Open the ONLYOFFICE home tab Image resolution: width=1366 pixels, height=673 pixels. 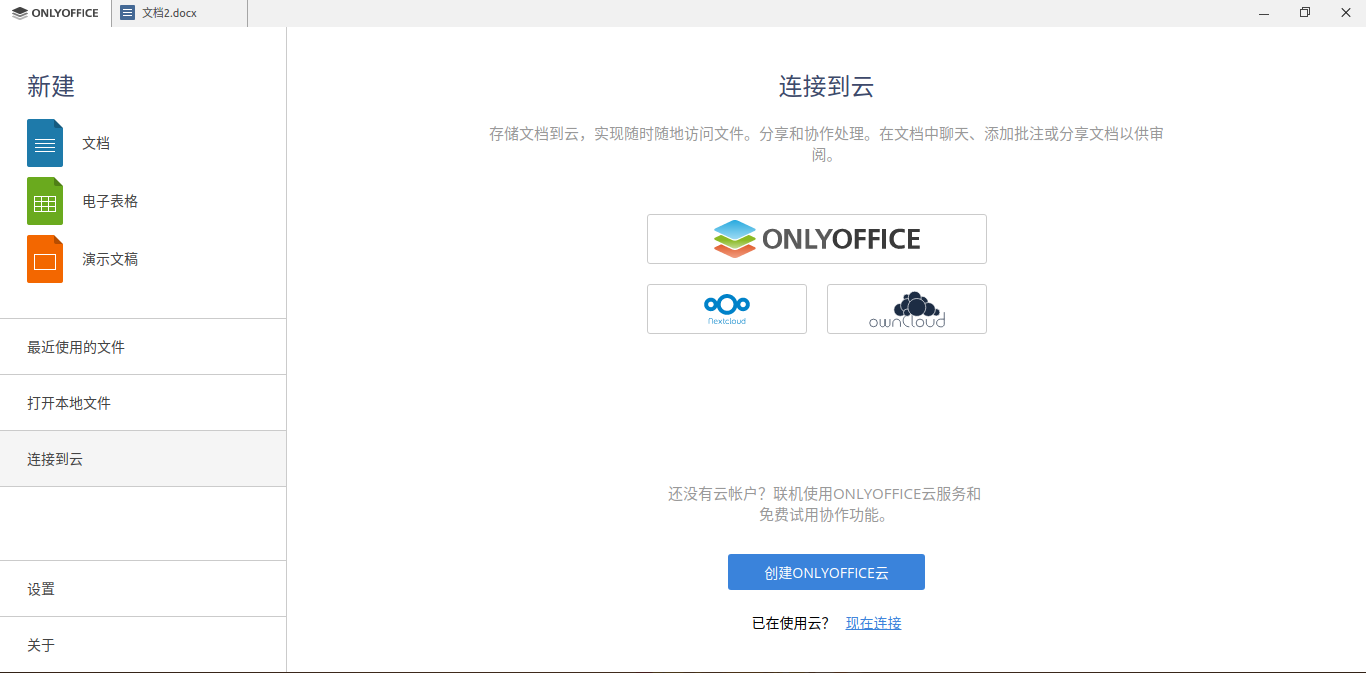coord(56,13)
